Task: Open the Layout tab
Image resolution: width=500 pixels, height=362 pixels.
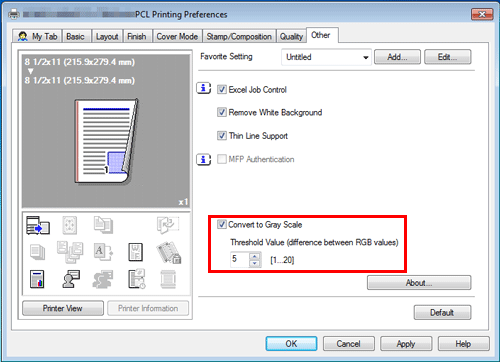Action: pos(107,36)
